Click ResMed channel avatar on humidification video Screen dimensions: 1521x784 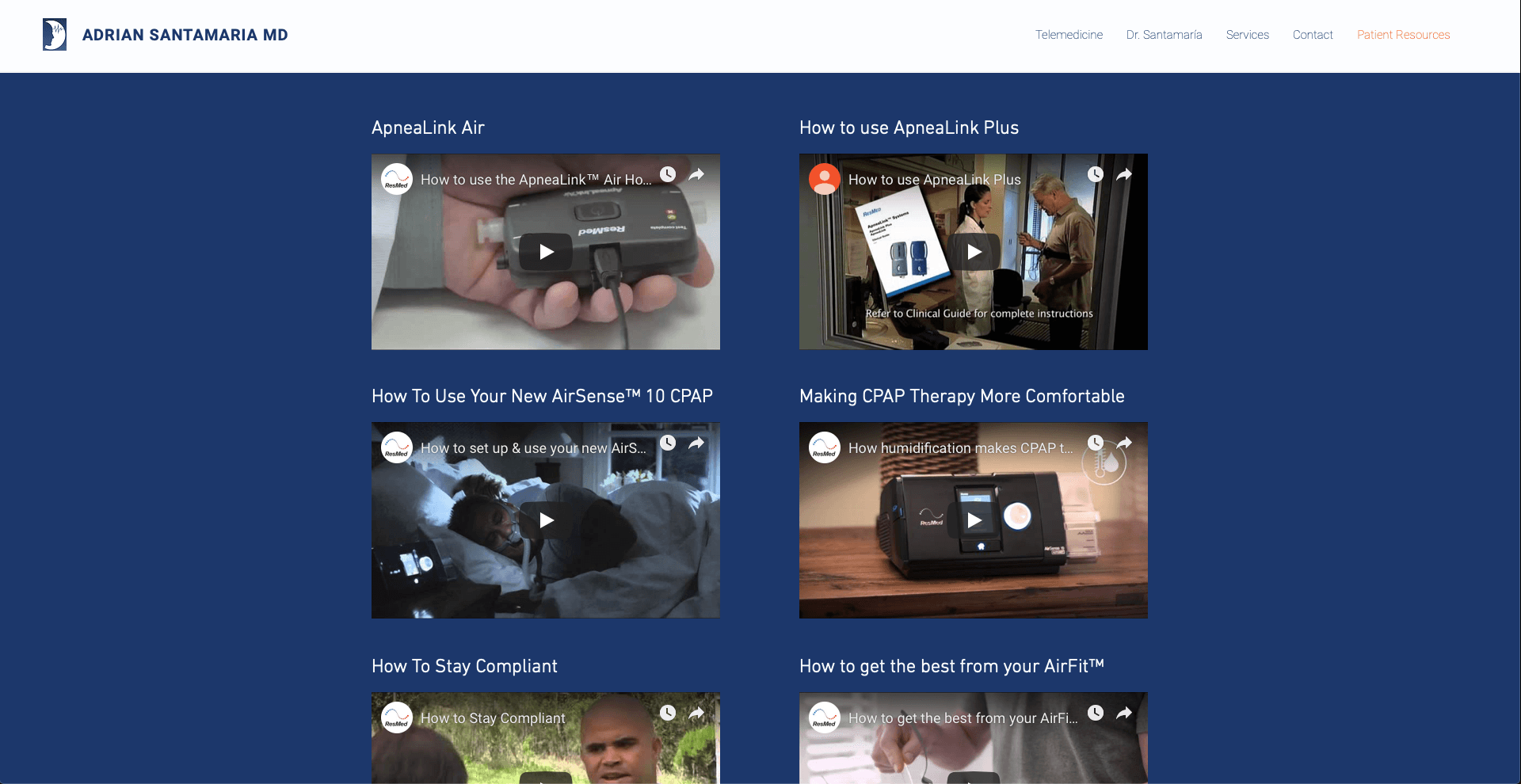pyautogui.click(x=825, y=448)
